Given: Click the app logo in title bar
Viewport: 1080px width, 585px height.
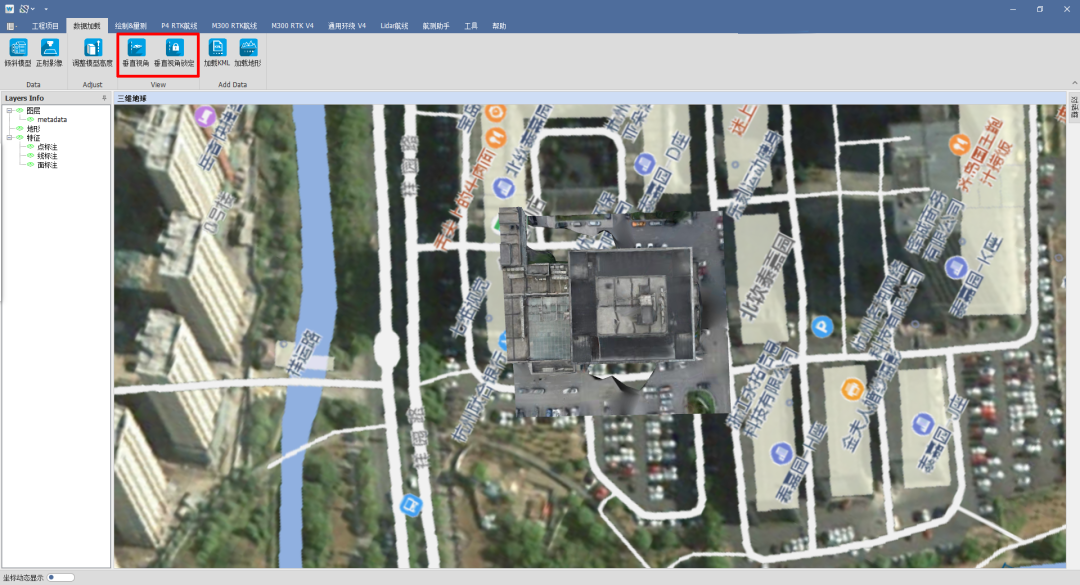Looking at the screenshot, I should pos(10,9).
